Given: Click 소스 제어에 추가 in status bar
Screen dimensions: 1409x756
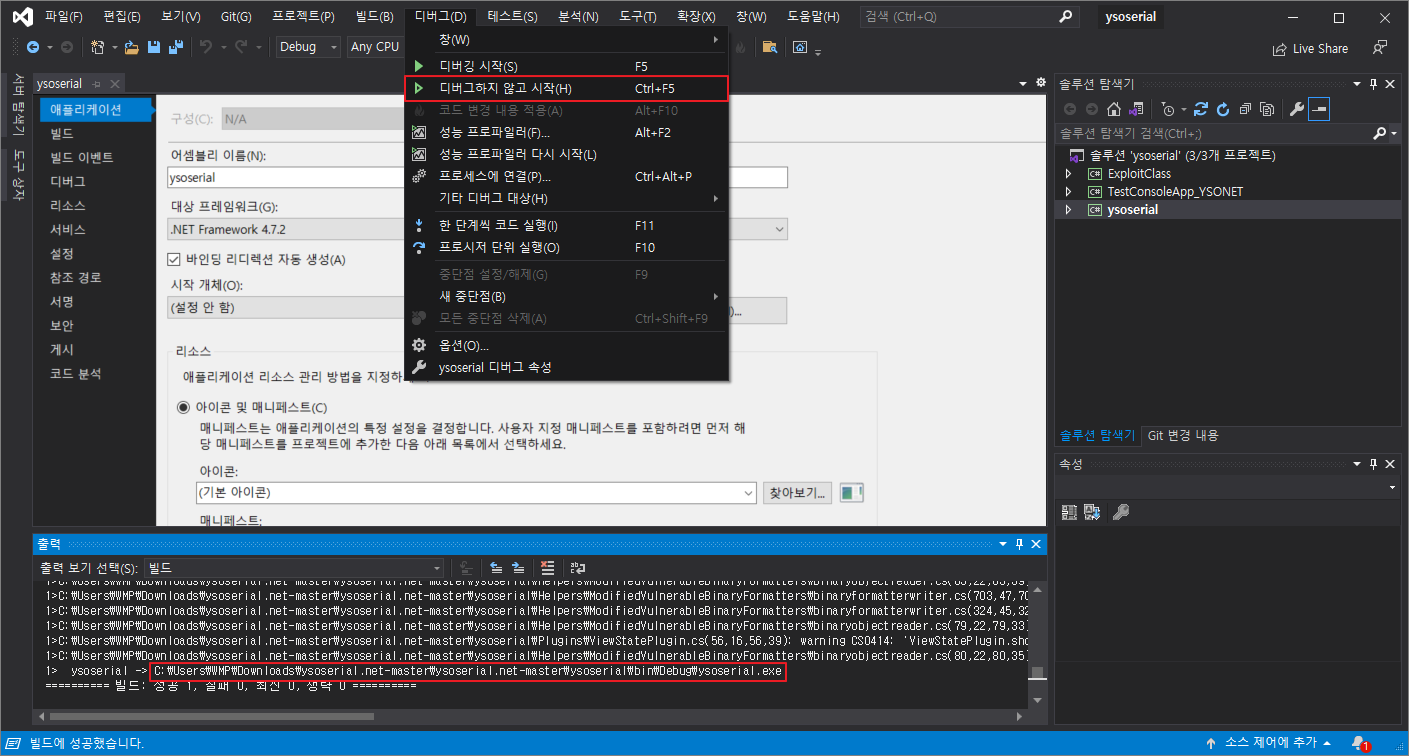Looking at the screenshot, I should [1273, 744].
